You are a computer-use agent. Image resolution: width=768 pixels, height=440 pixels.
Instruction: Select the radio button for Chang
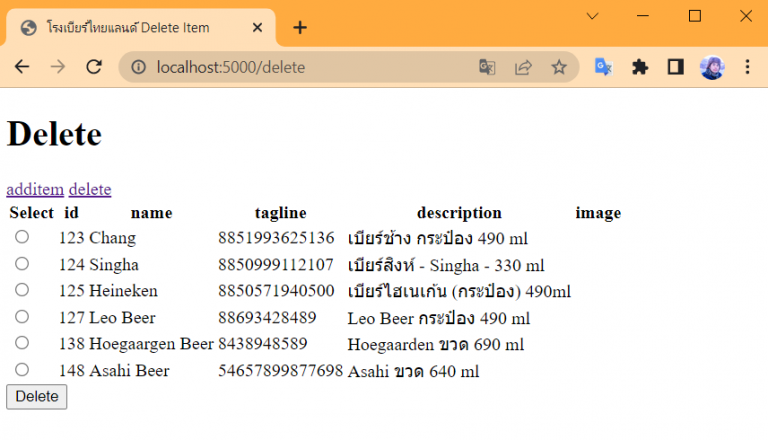22,237
